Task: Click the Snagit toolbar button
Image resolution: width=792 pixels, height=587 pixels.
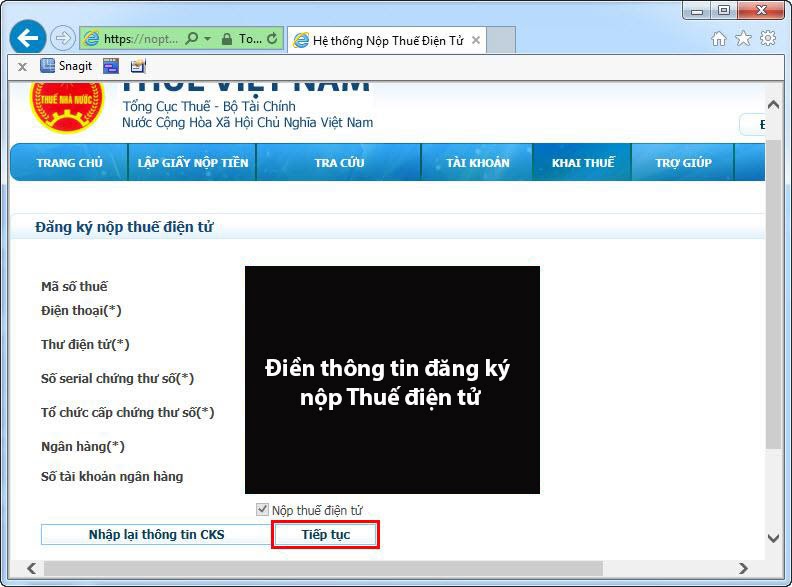Action: (x=66, y=66)
